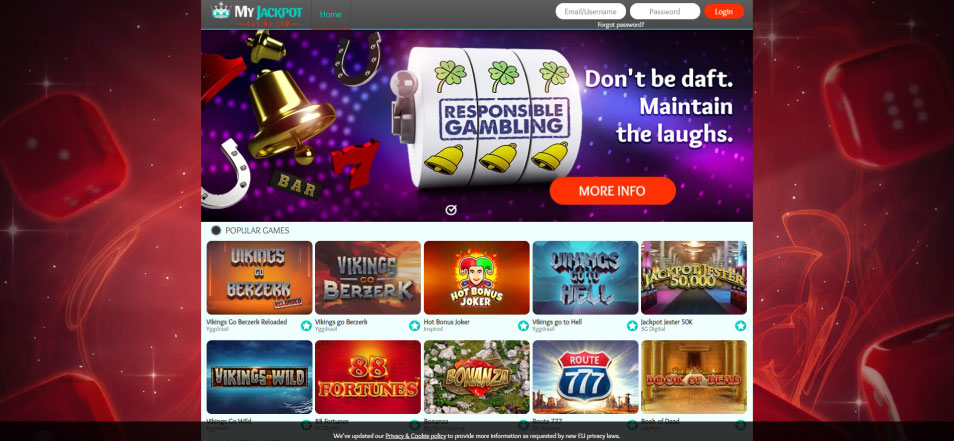Open the Privacy & Cookie policy link
Image resolution: width=954 pixels, height=441 pixels.
point(416,436)
